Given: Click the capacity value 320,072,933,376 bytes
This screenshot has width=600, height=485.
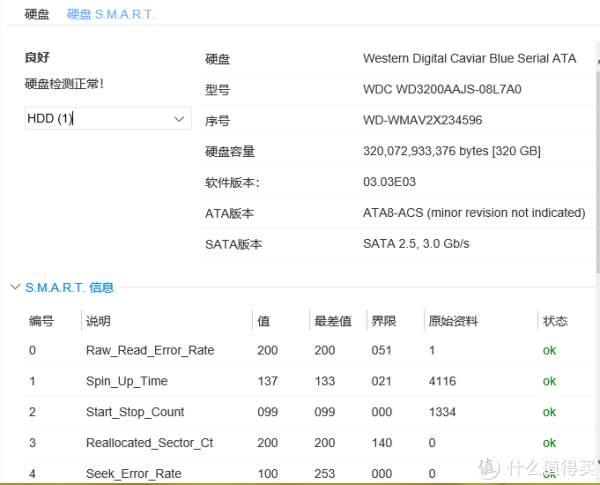Looking at the screenshot, I should click(x=426, y=151).
